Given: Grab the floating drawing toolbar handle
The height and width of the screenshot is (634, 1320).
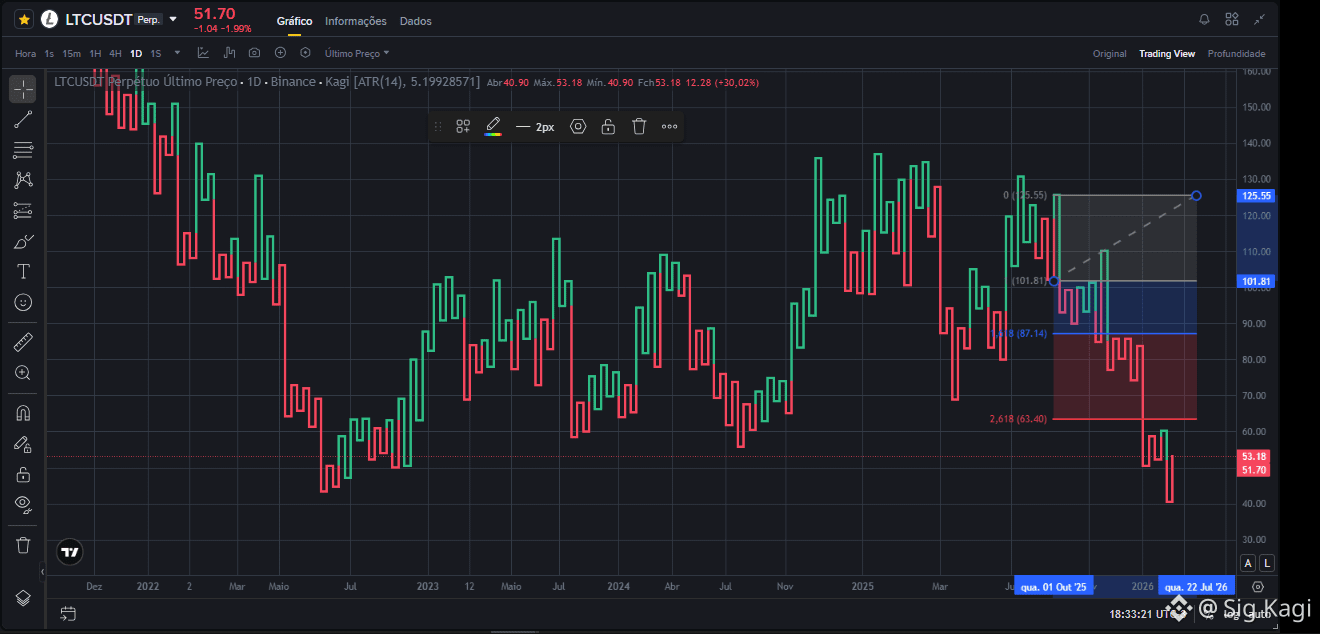Looking at the screenshot, I should [437, 127].
